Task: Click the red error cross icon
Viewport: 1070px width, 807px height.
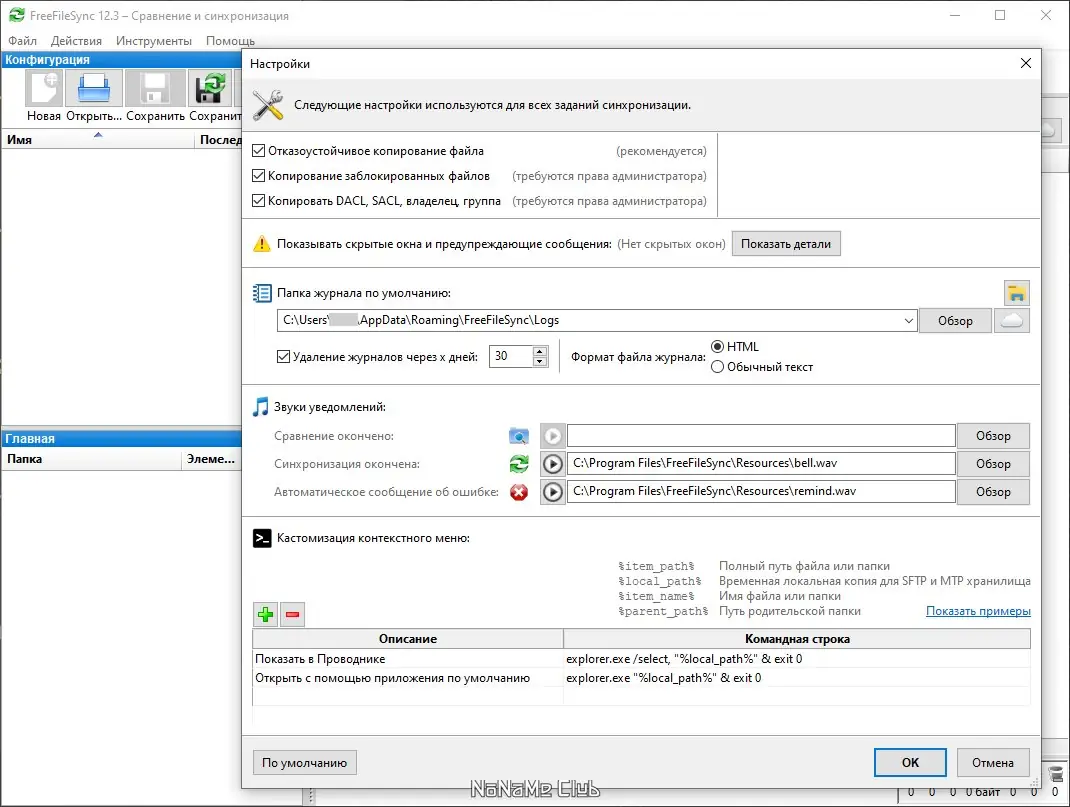Action: click(x=519, y=492)
